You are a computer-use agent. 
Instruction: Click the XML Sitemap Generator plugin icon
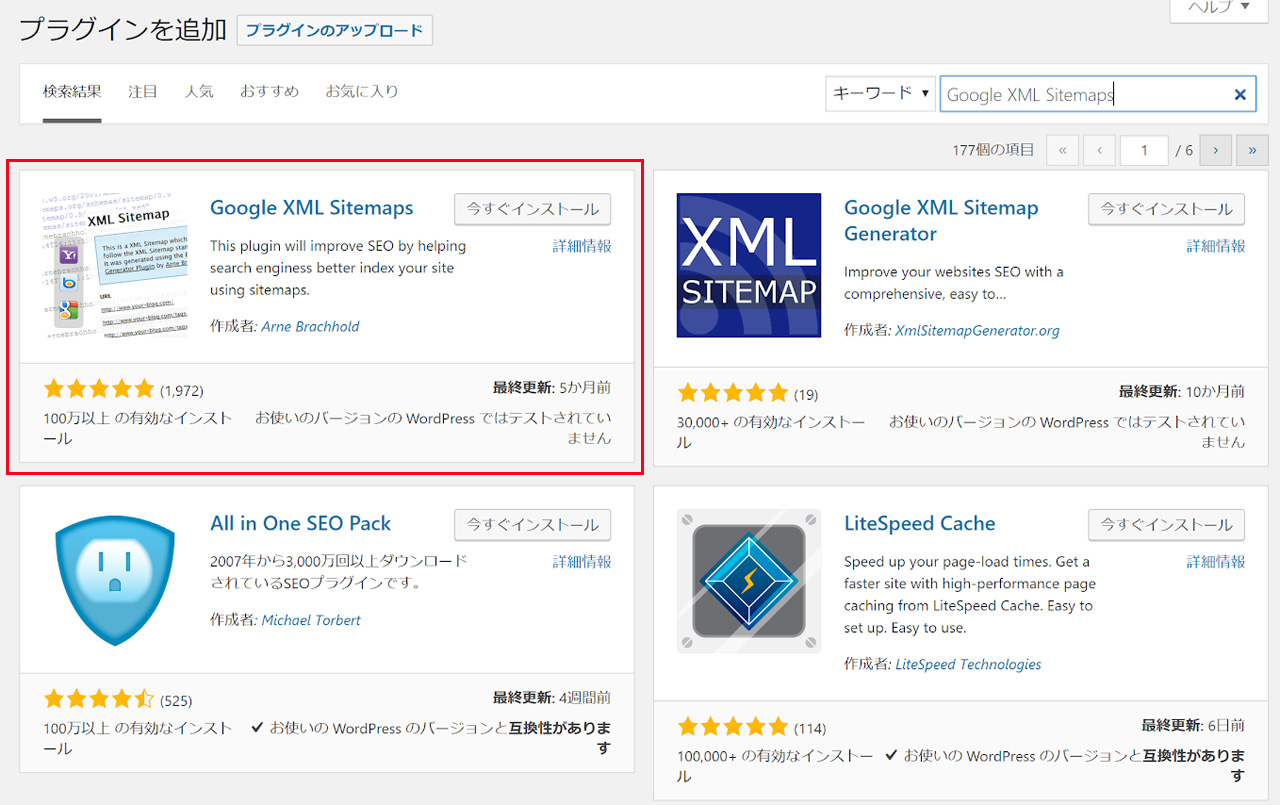[x=749, y=265]
